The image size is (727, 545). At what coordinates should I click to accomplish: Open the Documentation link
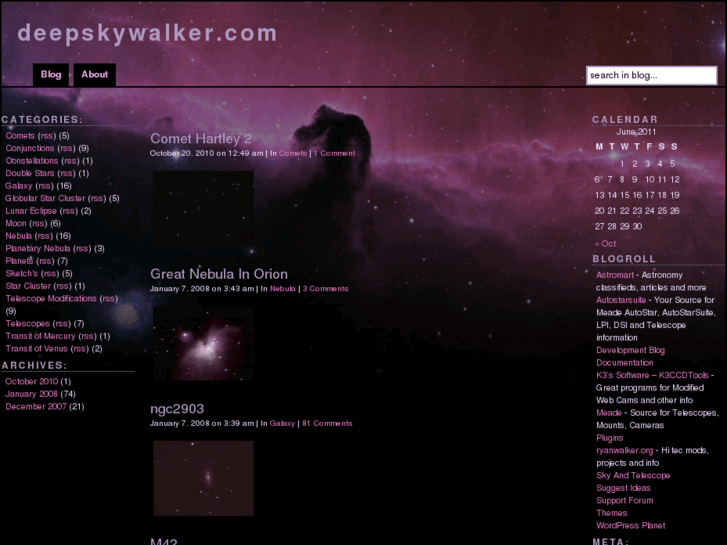click(x=625, y=363)
